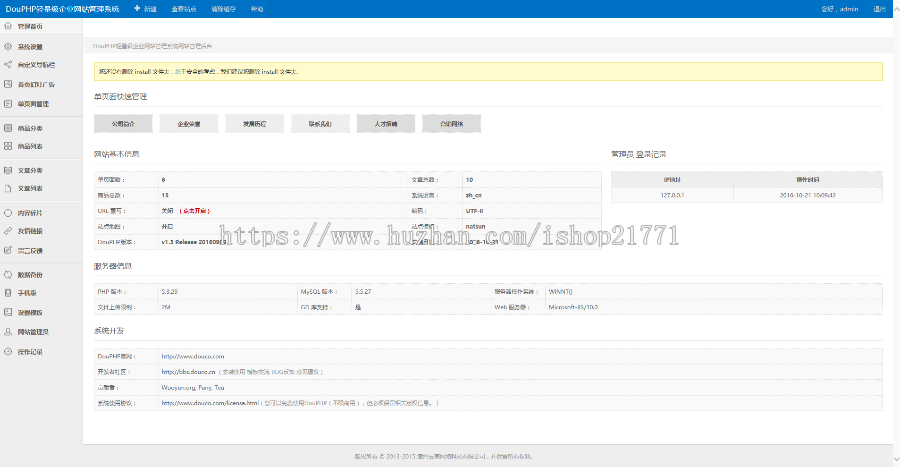Open 系统设置 via its gear icon
900x467 pixels.
9,47
